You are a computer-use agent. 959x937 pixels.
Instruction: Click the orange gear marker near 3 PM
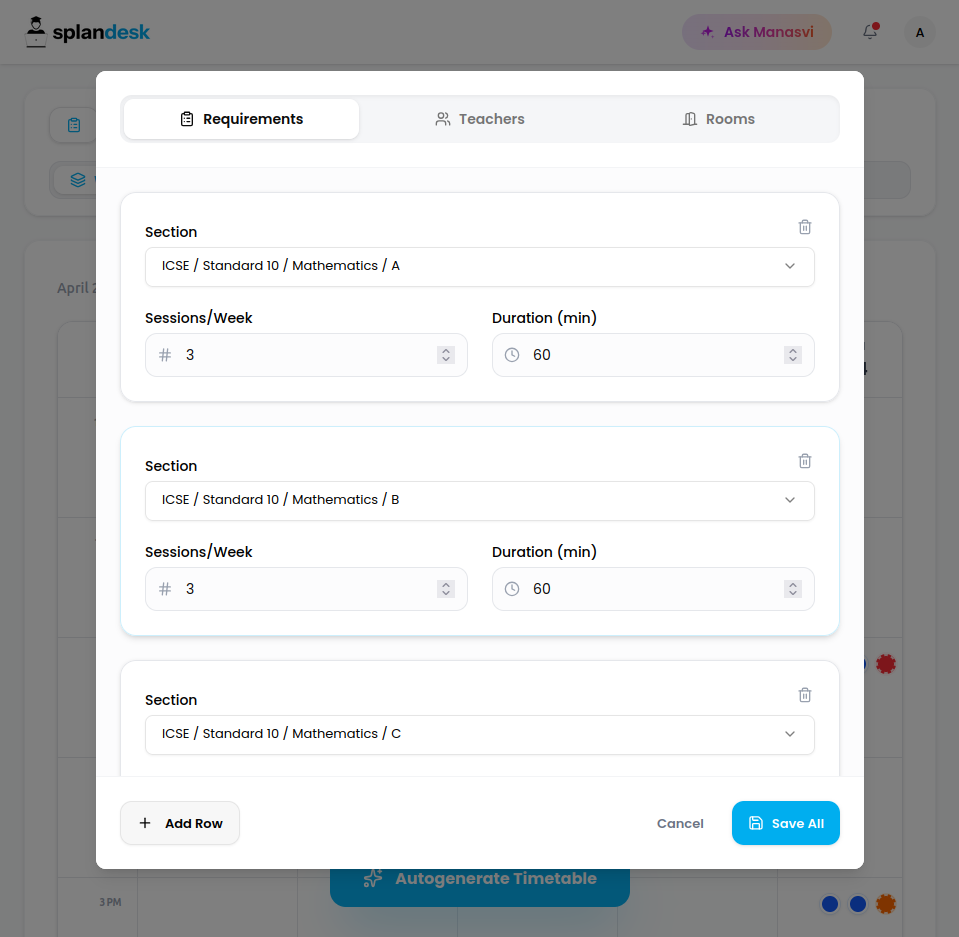(x=886, y=903)
